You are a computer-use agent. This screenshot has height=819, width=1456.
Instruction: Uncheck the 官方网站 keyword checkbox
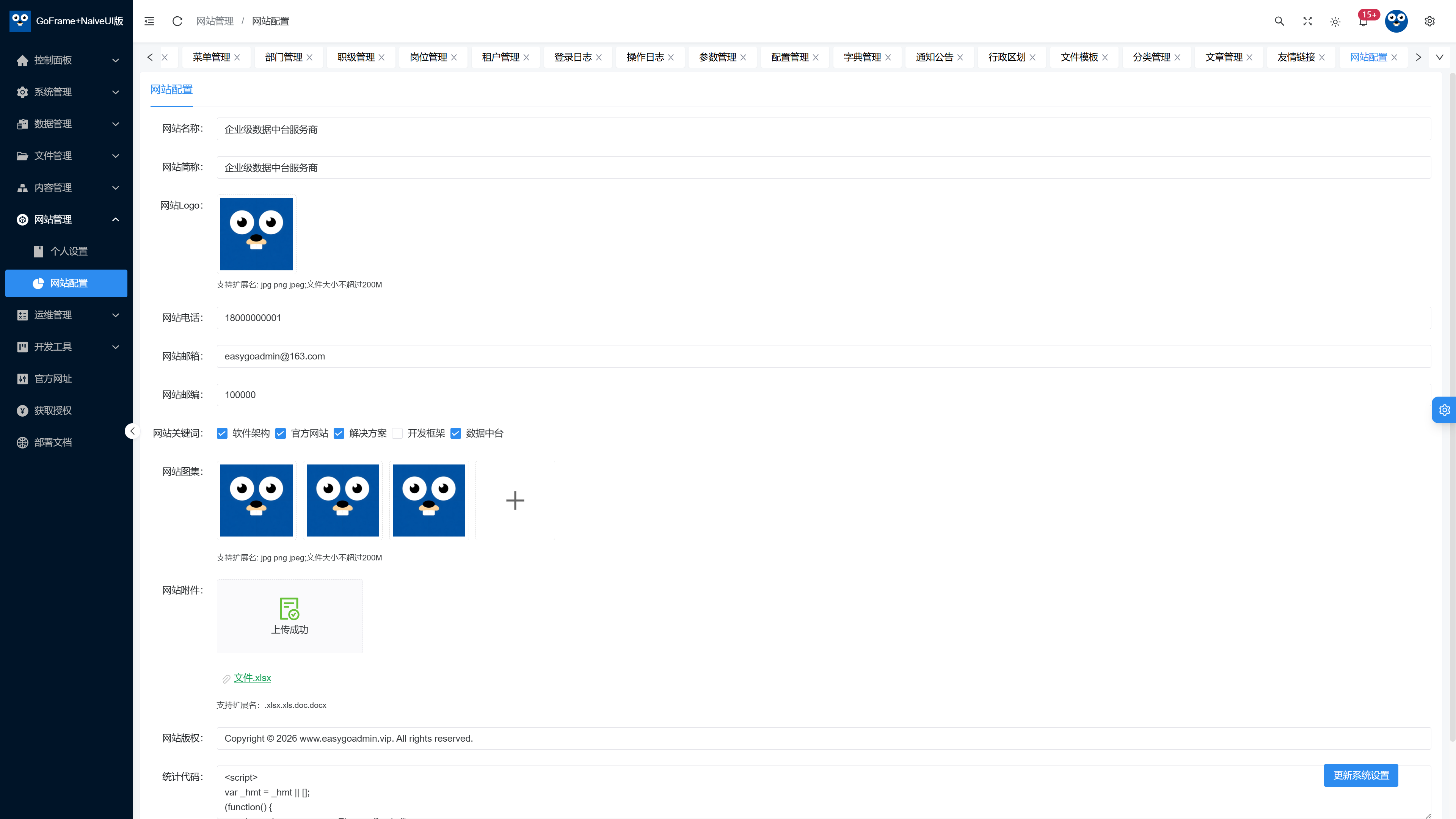click(x=280, y=433)
